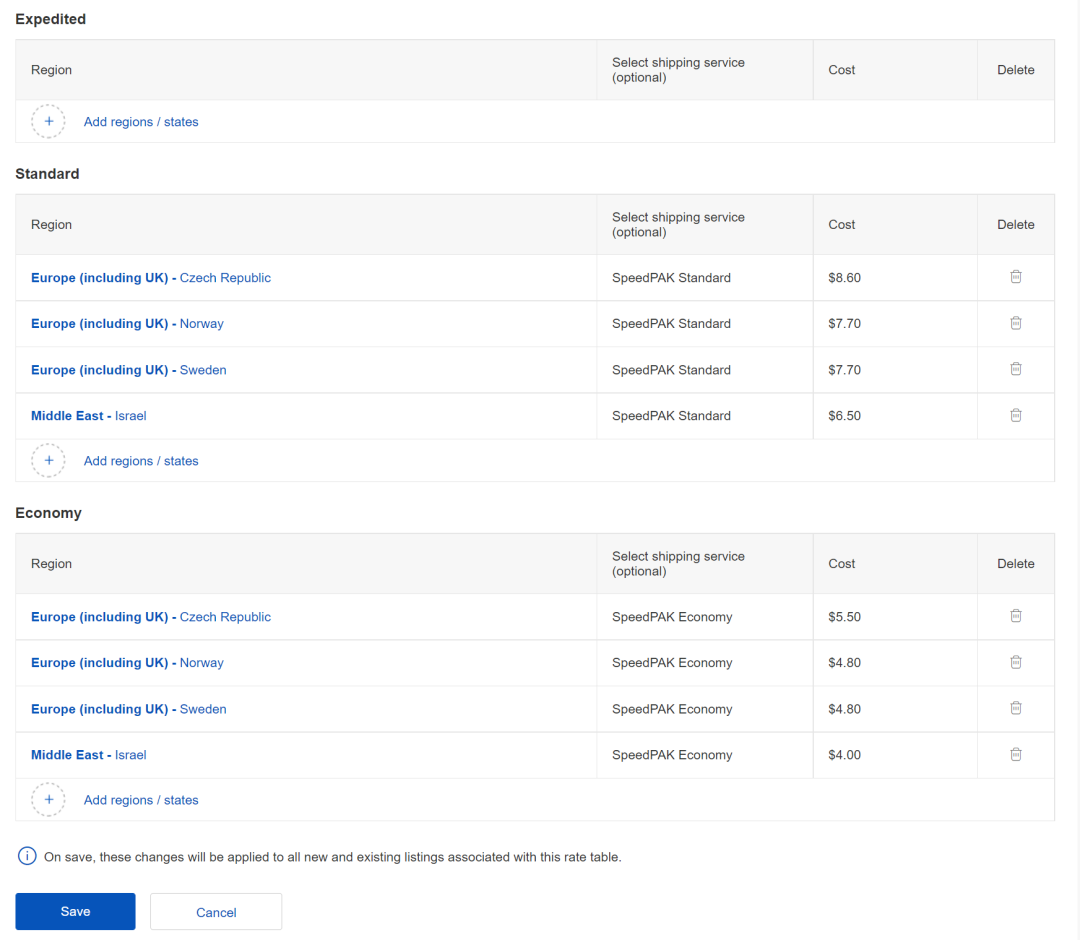Click plus icon in Expedited section
1080x940 pixels.
click(48, 121)
